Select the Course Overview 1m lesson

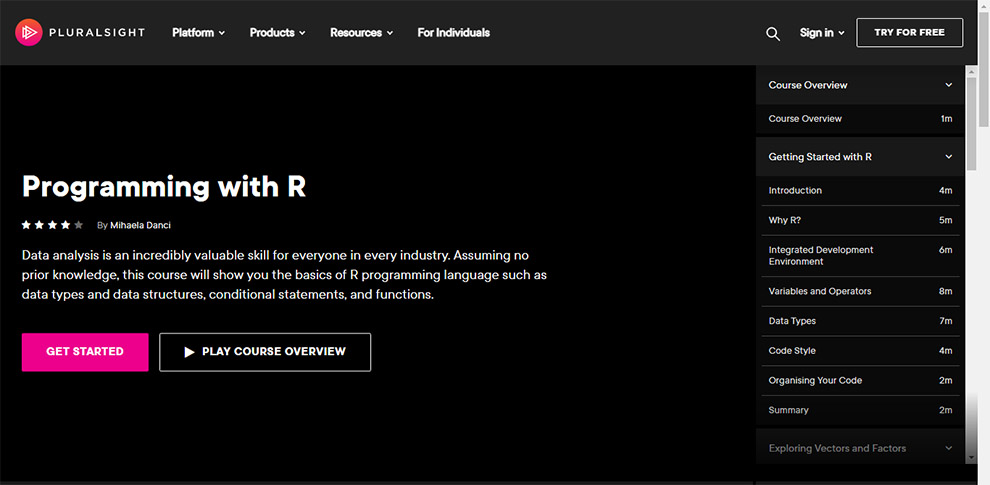click(x=860, y=119)
